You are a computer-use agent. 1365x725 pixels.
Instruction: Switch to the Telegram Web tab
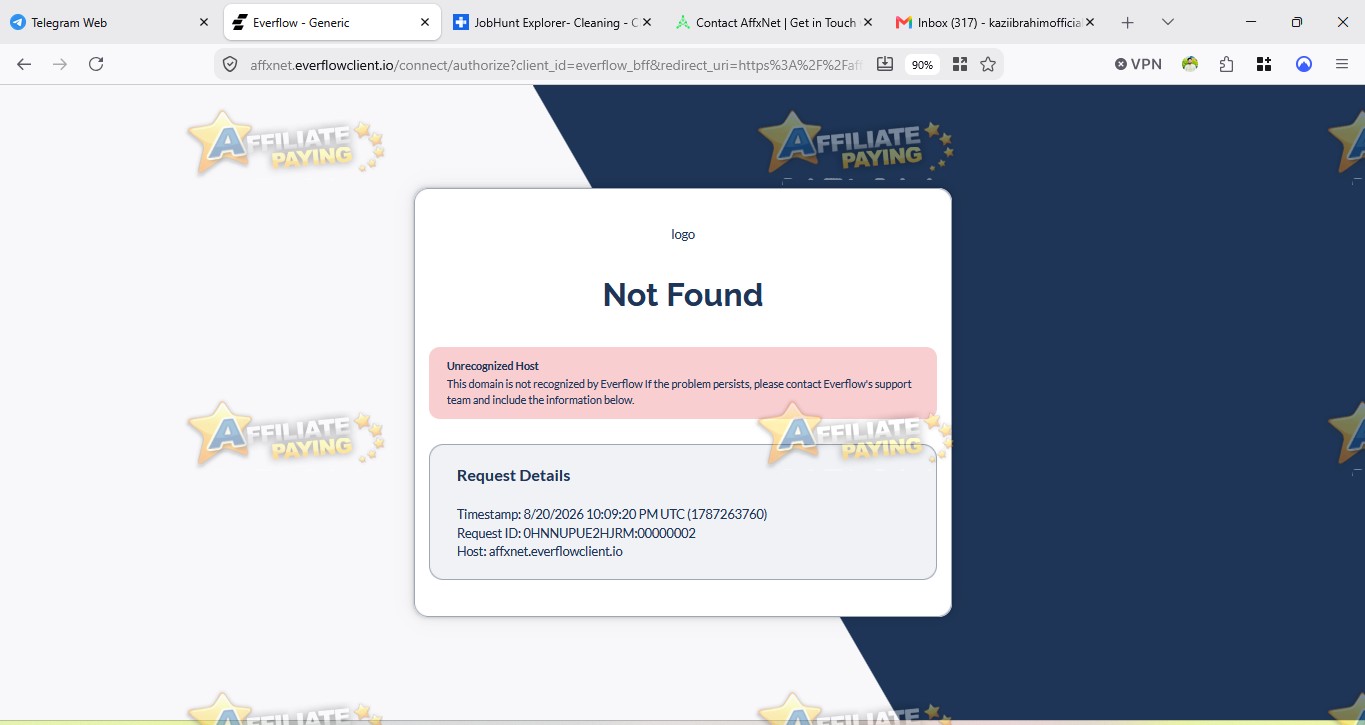(x=110, y=22)
